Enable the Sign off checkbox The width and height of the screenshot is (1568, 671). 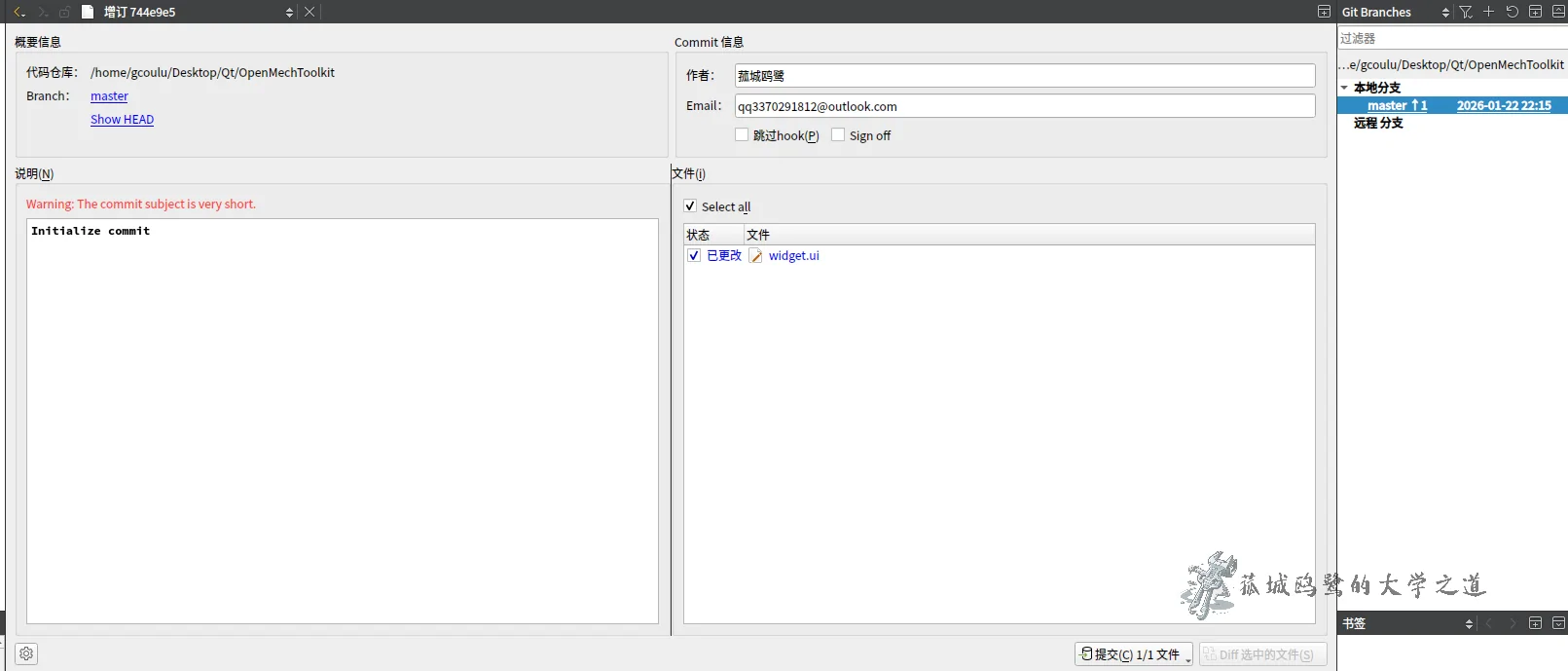[x=838, y=135]
